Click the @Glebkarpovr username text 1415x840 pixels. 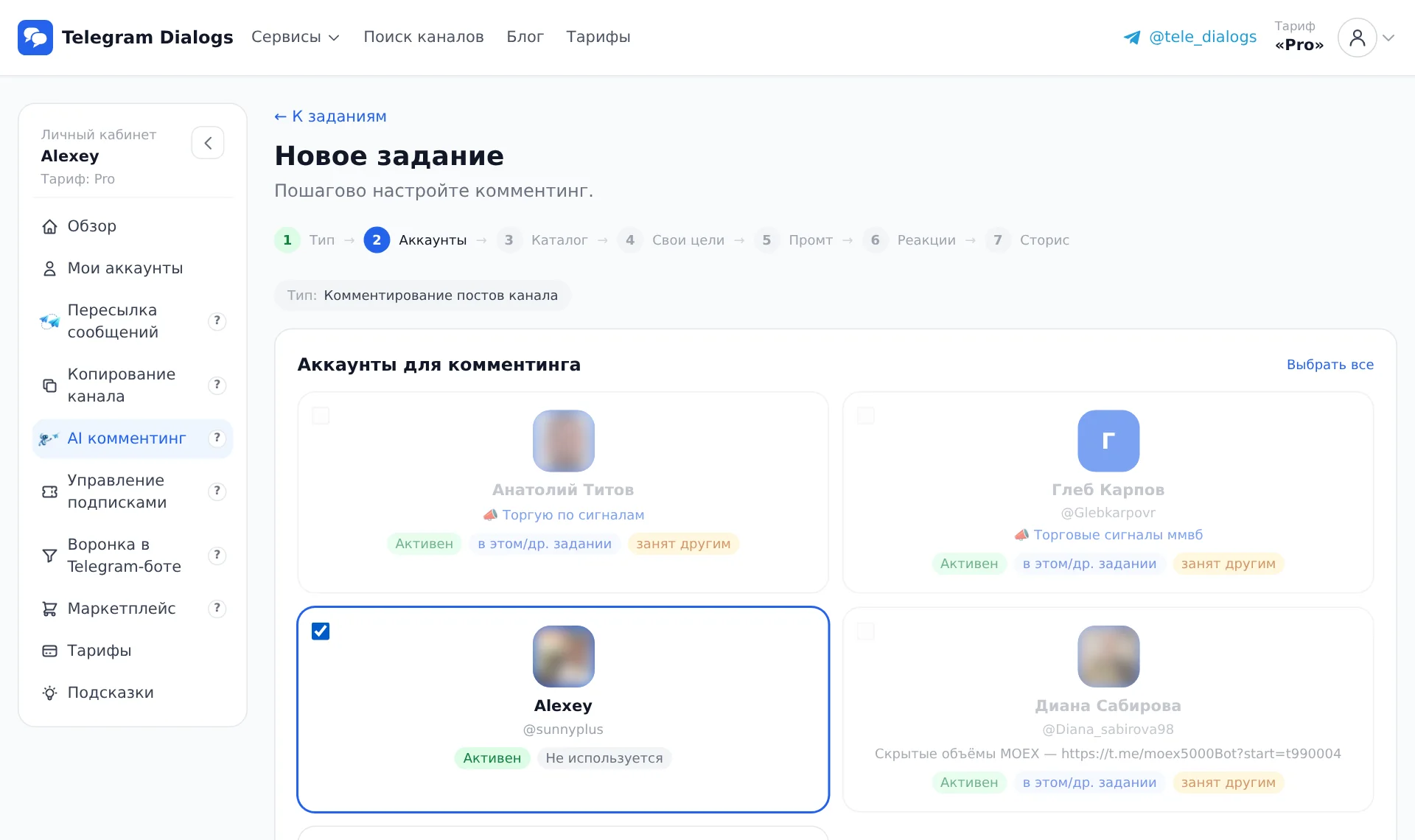pos(1108,513)
